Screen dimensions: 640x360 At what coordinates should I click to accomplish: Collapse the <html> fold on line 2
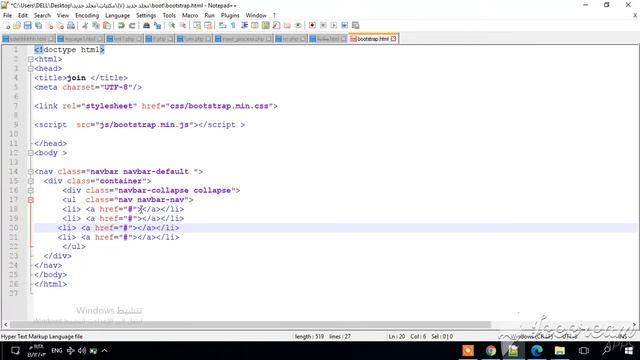coord(31,59)
